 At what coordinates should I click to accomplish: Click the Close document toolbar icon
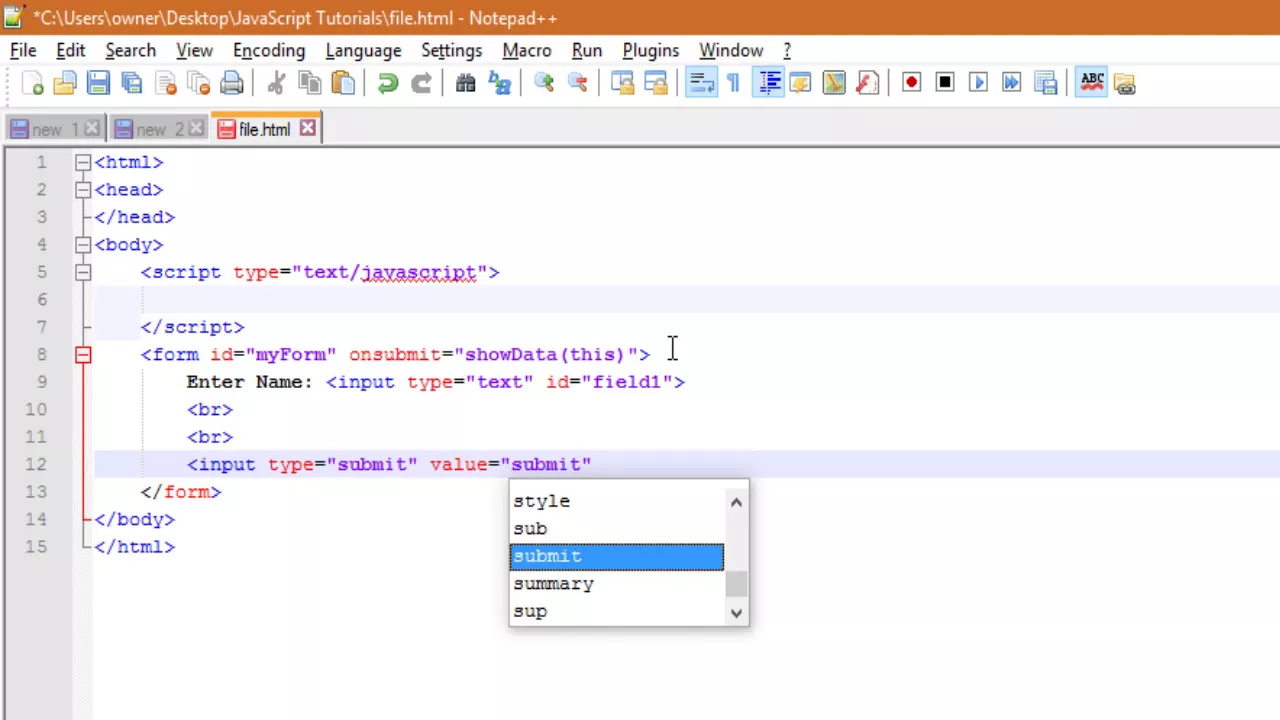165,83
